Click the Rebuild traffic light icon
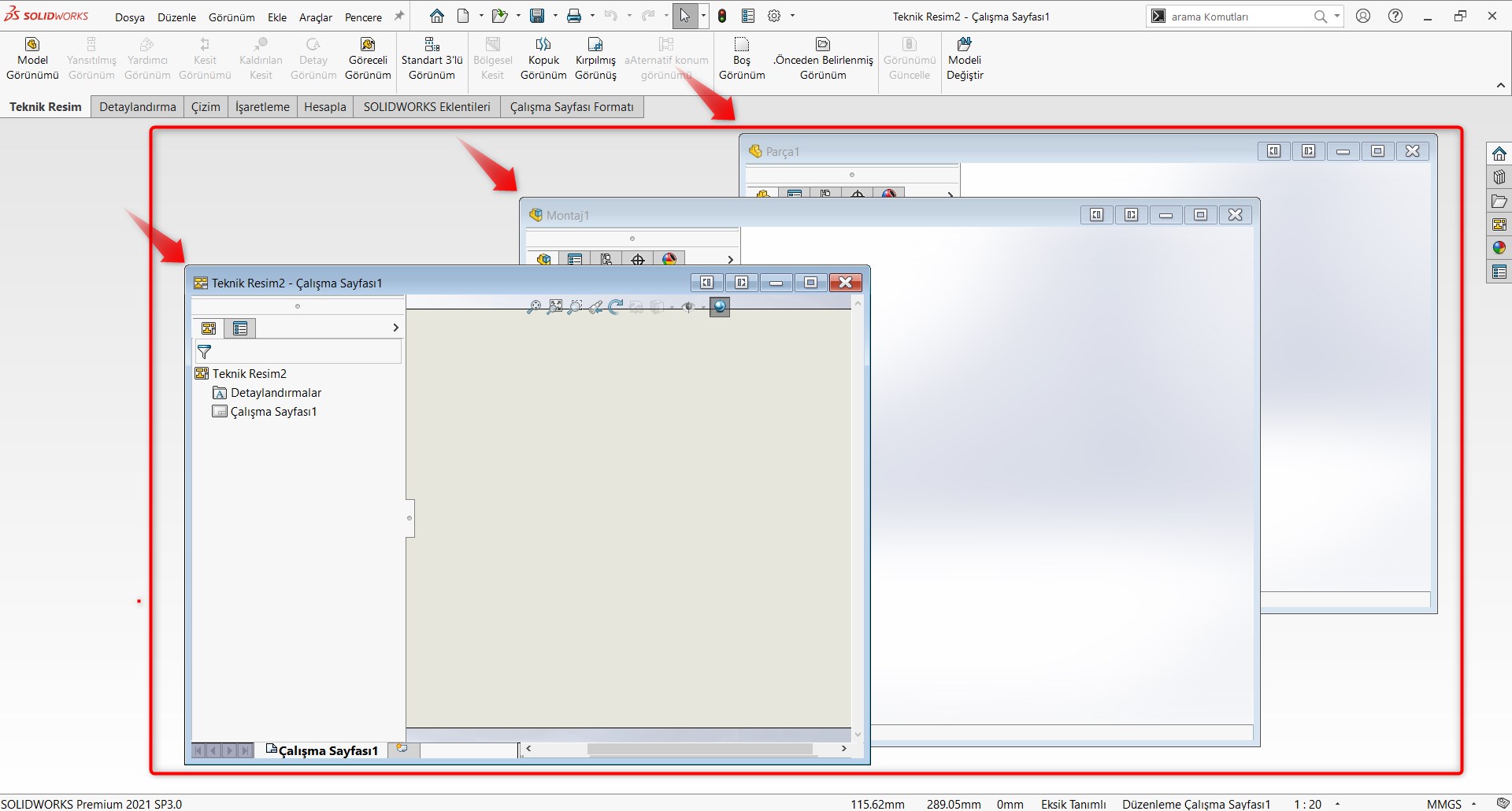The image size is (1512, 811). [722, 16]
